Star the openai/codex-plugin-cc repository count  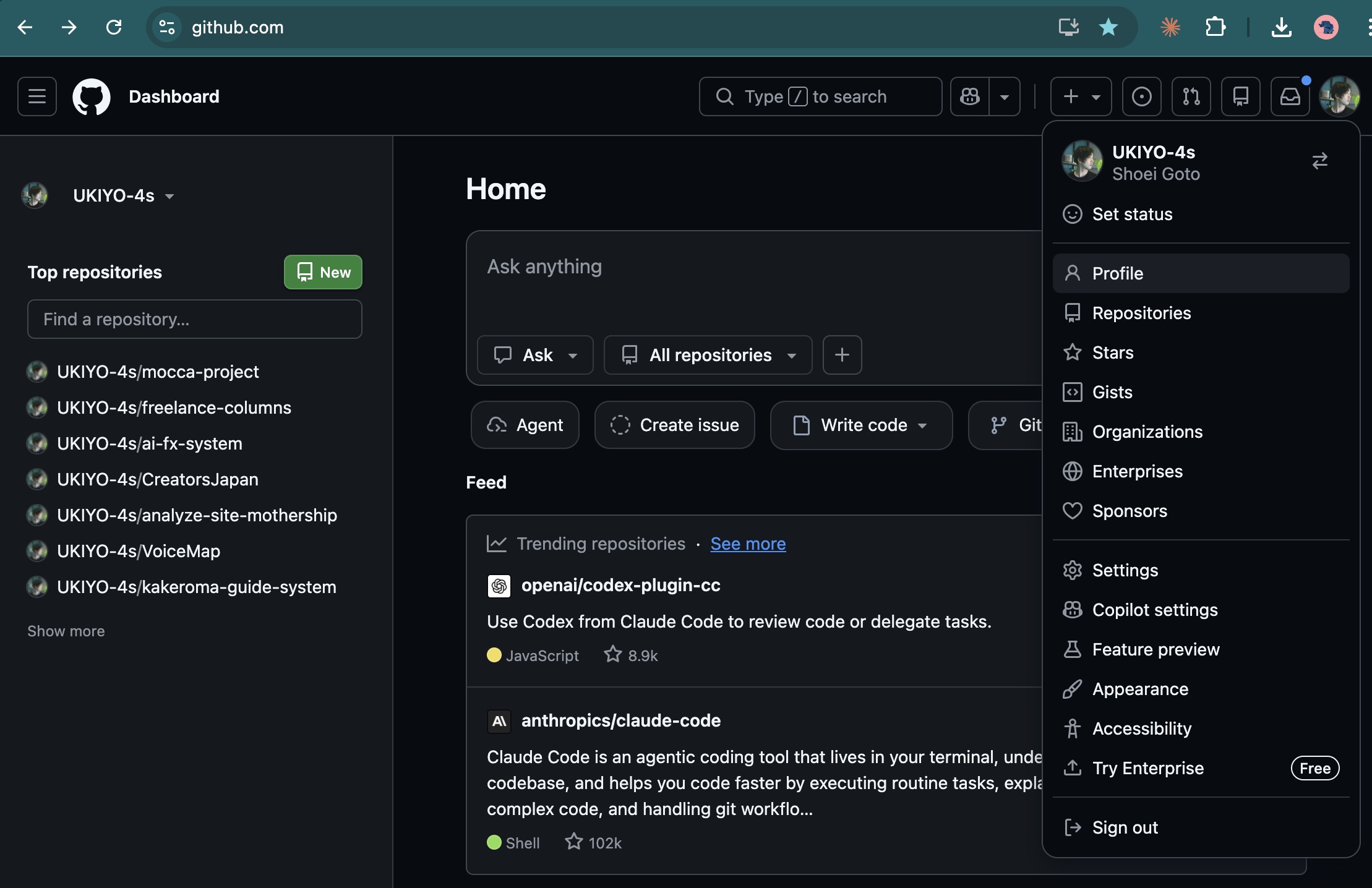pyautogui.click(x=631, y=655)
